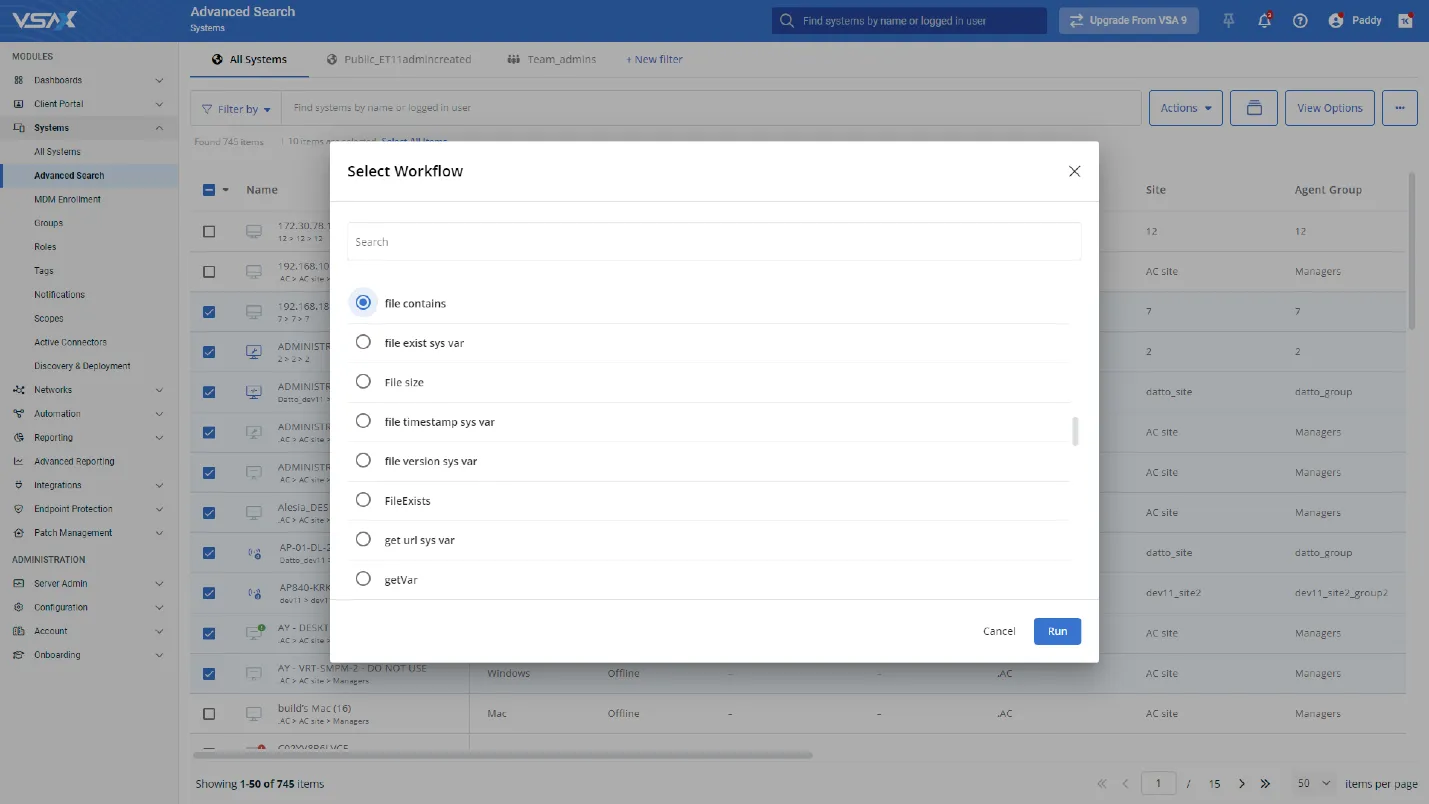1429x804 pixels.
Task: Open the Actions dropdown
Action: pyautogui.click(x=1185, y=108)
